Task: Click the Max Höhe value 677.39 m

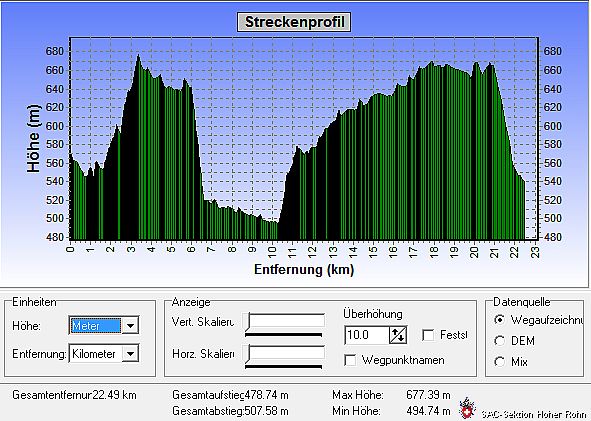Action: 428,395
